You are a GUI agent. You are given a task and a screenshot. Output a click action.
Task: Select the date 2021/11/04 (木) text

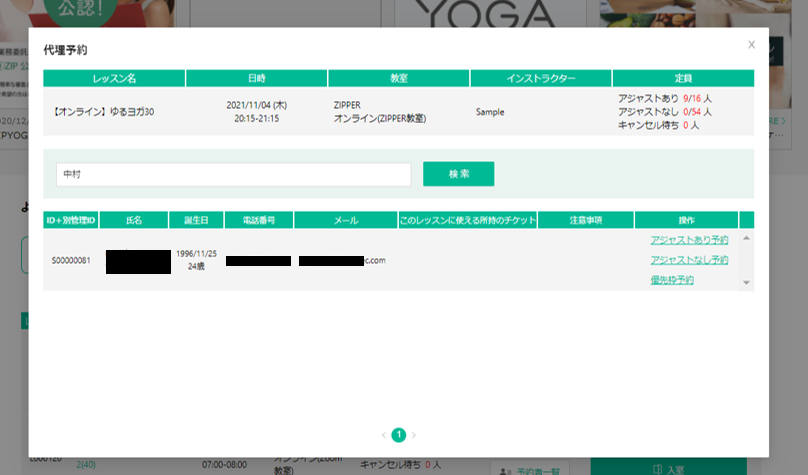coord(257,105)
